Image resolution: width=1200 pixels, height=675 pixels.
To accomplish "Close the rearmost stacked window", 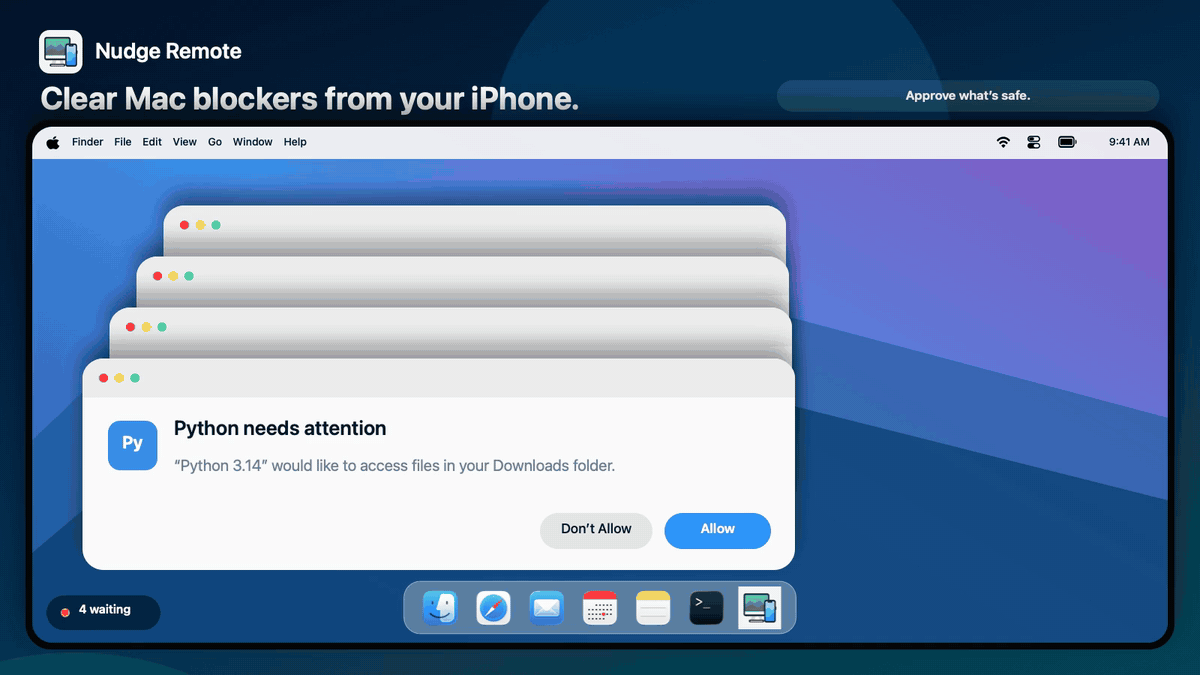I will coord(184,225).
